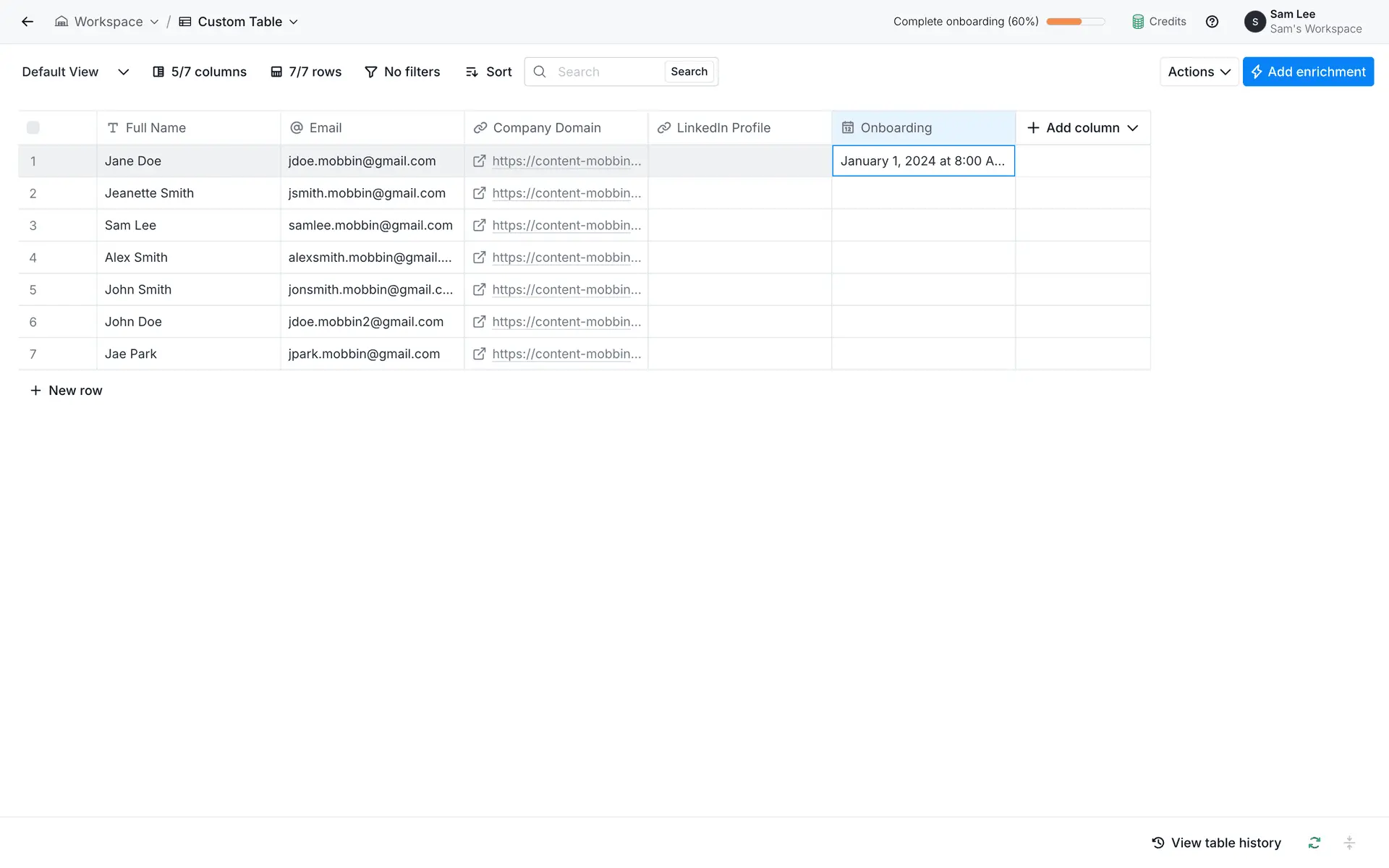Click the Credits coin stack icon

point(1138,22)
